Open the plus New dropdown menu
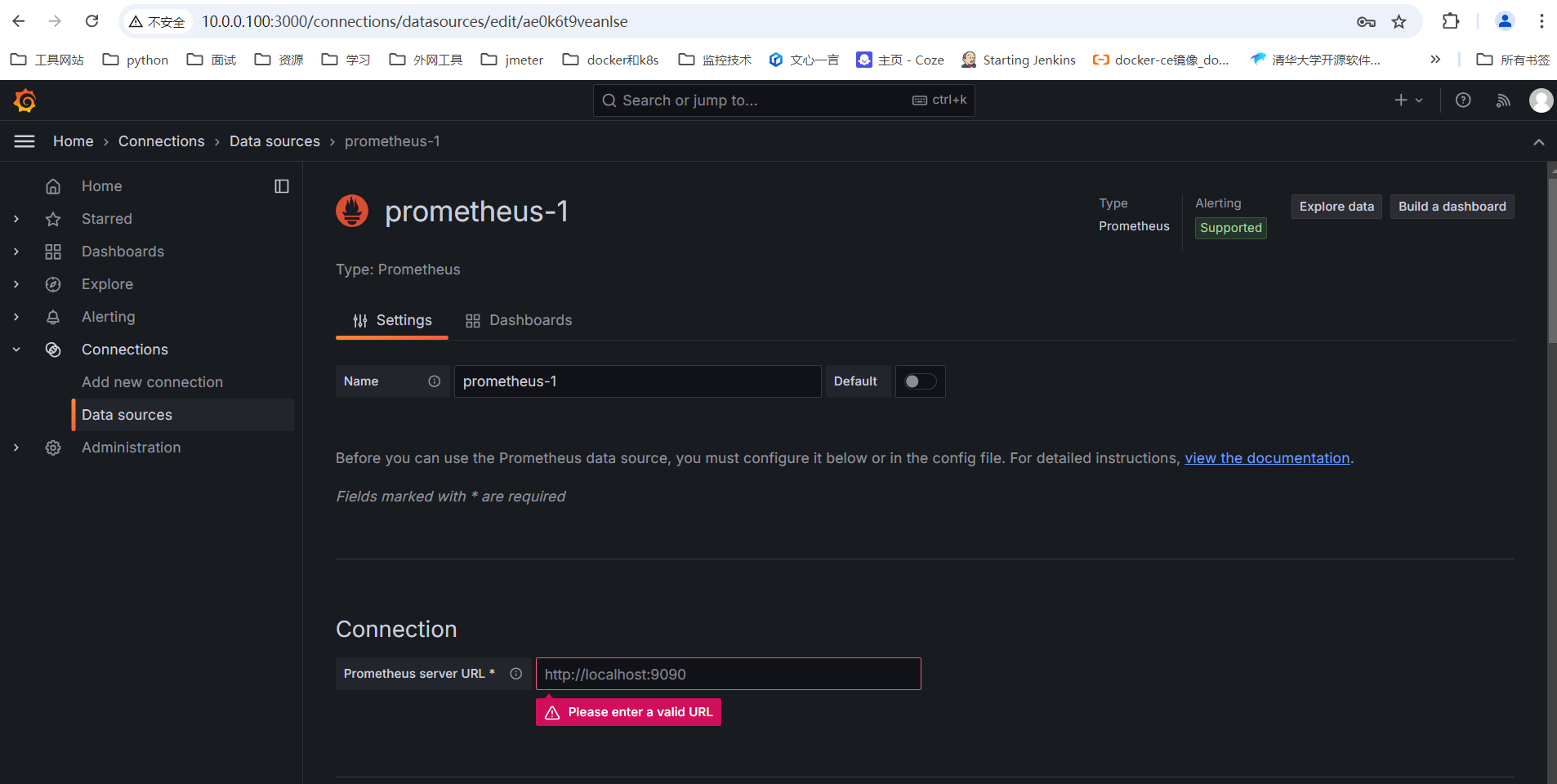This screenshot has width=1557, height=784. [1408, 100]
